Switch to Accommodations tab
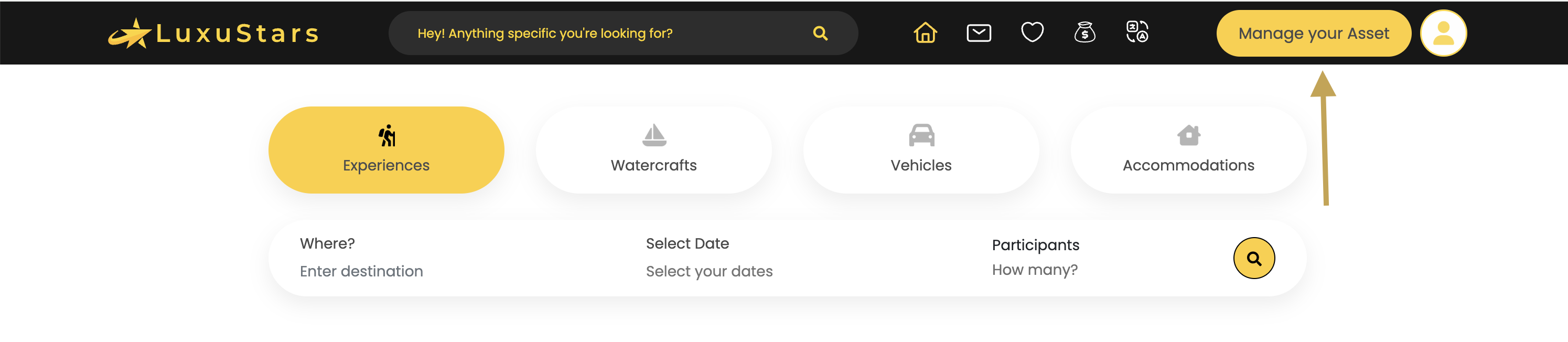 pyautogui.click(x=1188, y=149)
